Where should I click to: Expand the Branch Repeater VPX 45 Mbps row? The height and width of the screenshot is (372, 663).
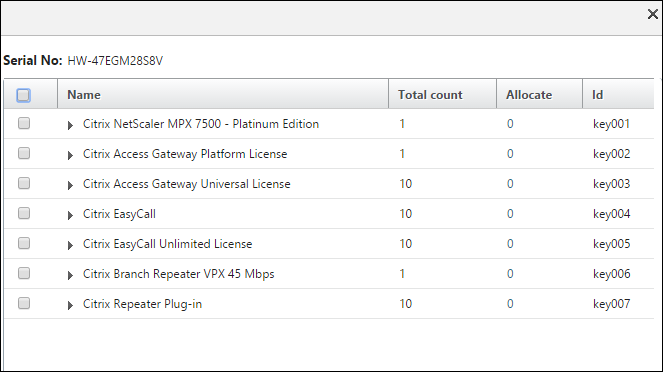[70, 276]
